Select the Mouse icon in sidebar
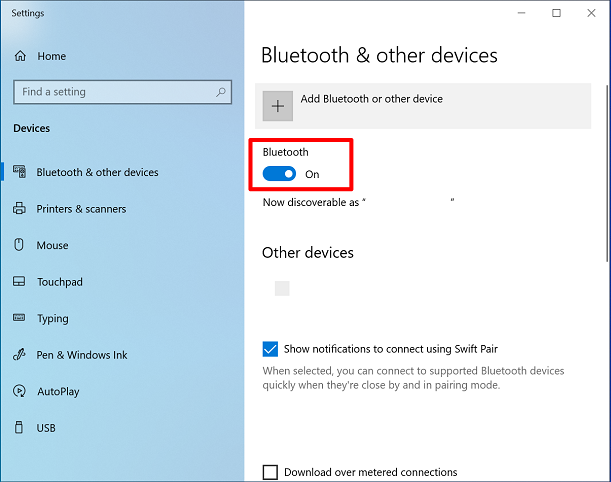The height and width of the screenshot is (482, 611). pyautogui.click(x=19, y=245)
